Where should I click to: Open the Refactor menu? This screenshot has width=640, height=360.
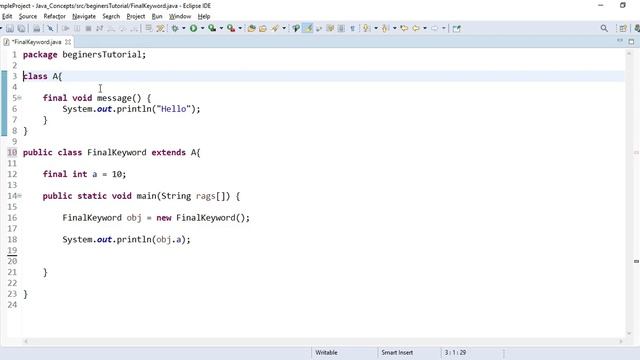pos(55,16)
